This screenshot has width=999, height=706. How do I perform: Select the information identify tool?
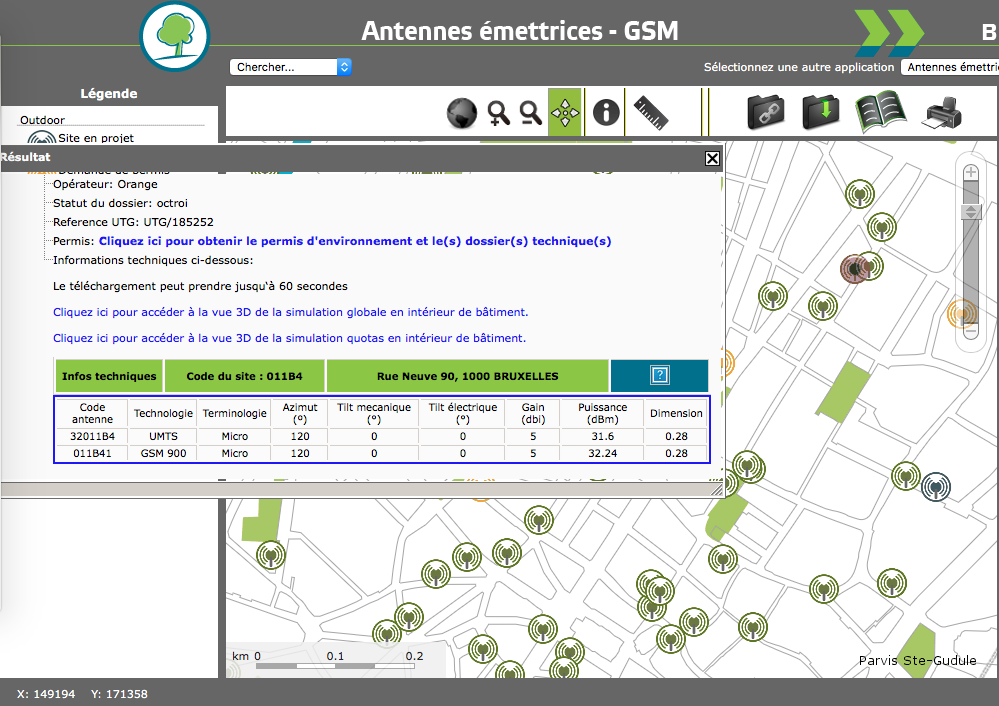click(606, 112)
